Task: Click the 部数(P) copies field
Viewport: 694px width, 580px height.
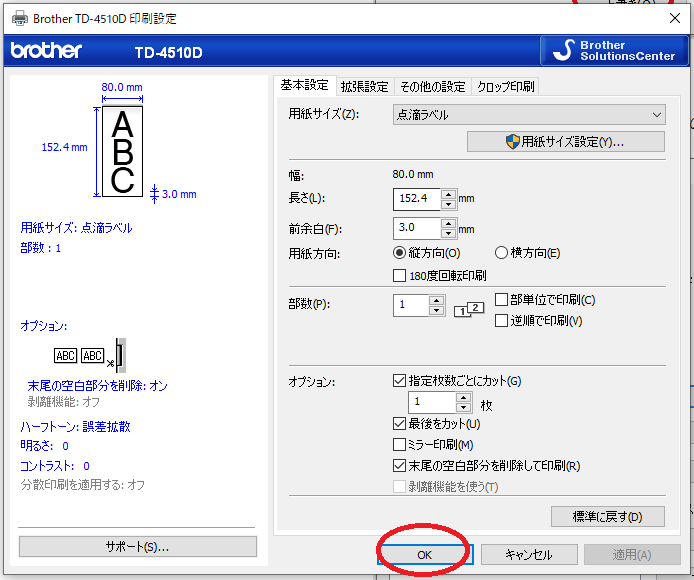Action: click(410, 305)
